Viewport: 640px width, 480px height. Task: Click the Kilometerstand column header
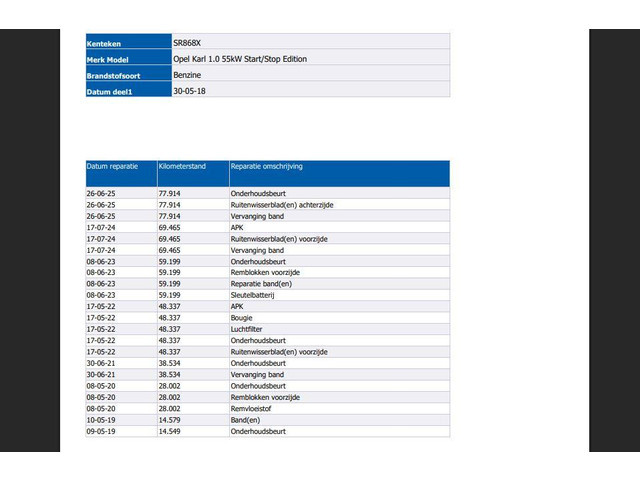182,166
